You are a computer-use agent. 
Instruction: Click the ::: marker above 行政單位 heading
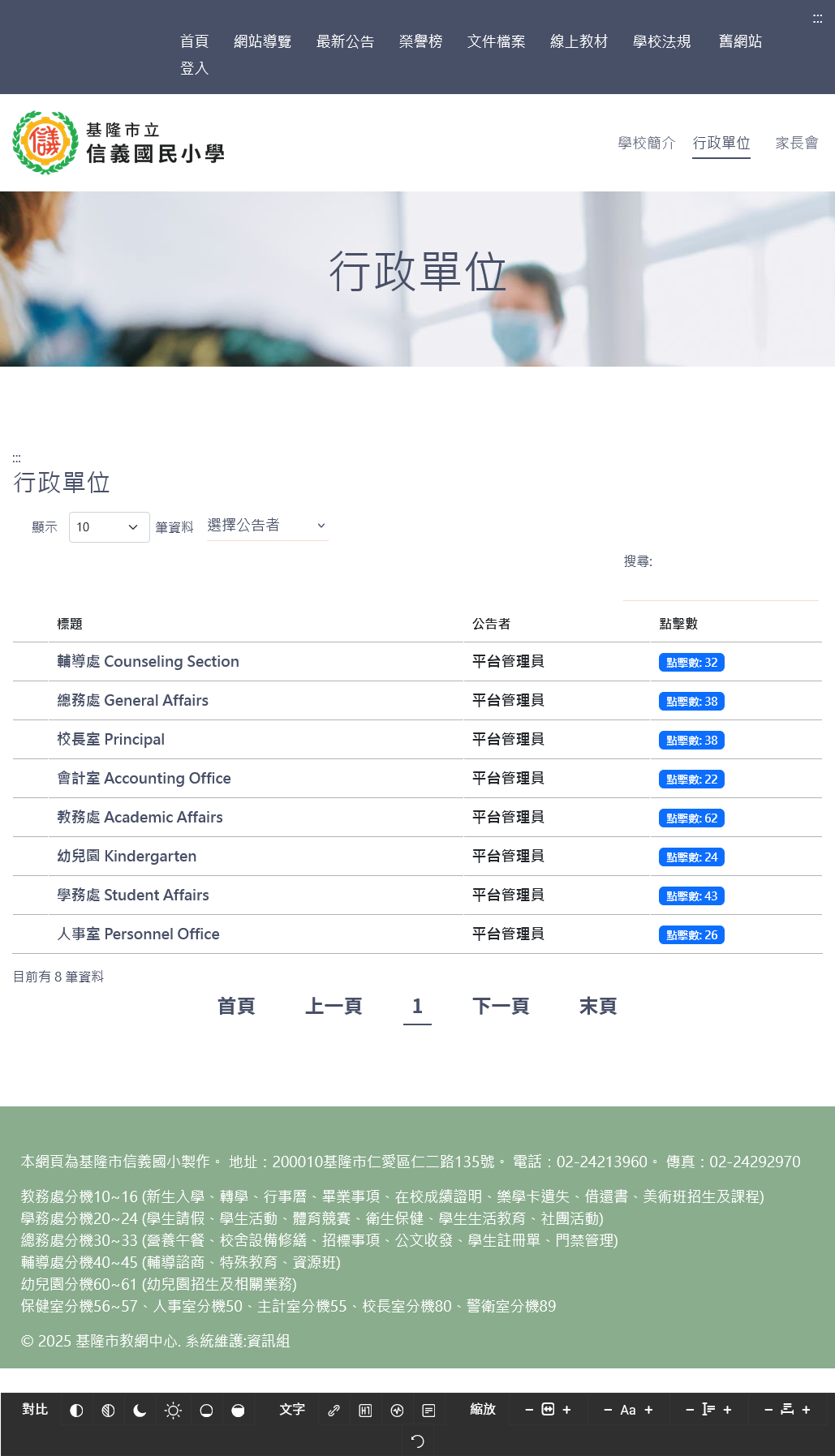[x=16, y=458]
